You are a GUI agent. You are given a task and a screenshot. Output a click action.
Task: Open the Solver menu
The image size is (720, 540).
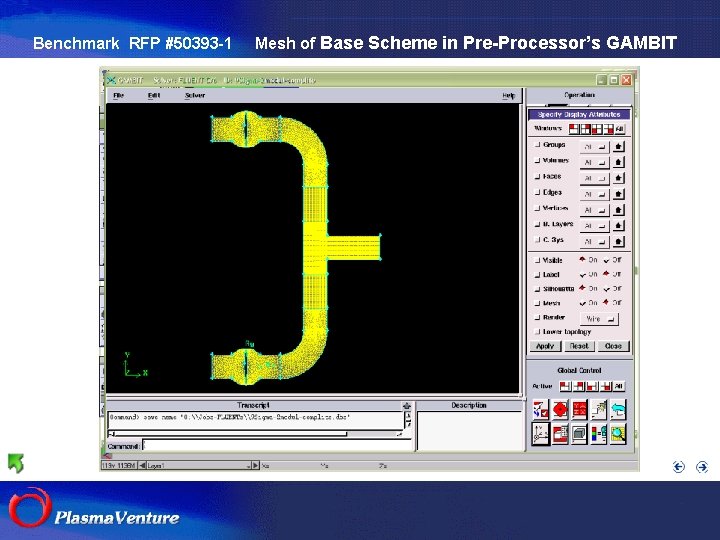tap(195, 96)
